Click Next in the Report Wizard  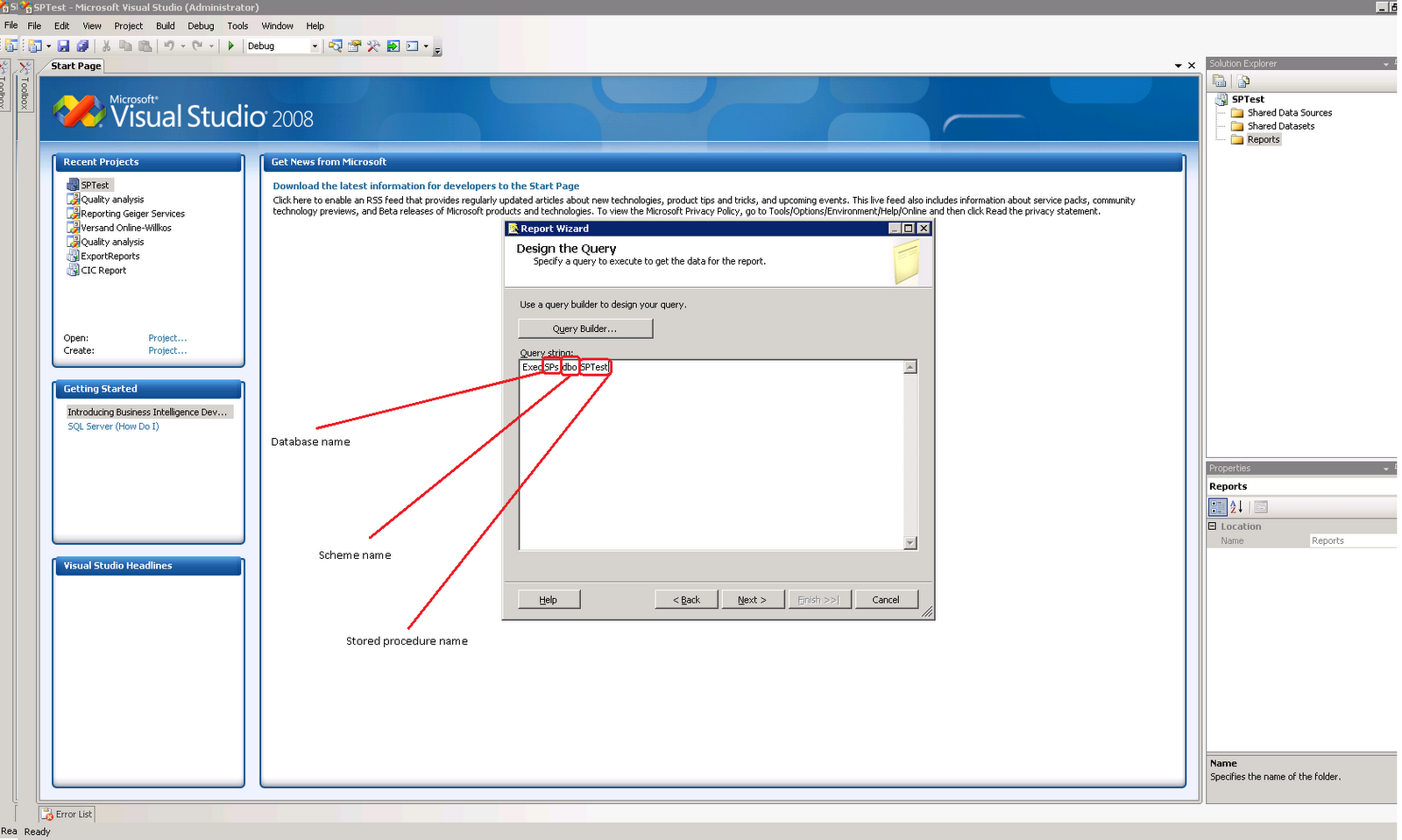(752, 600)
